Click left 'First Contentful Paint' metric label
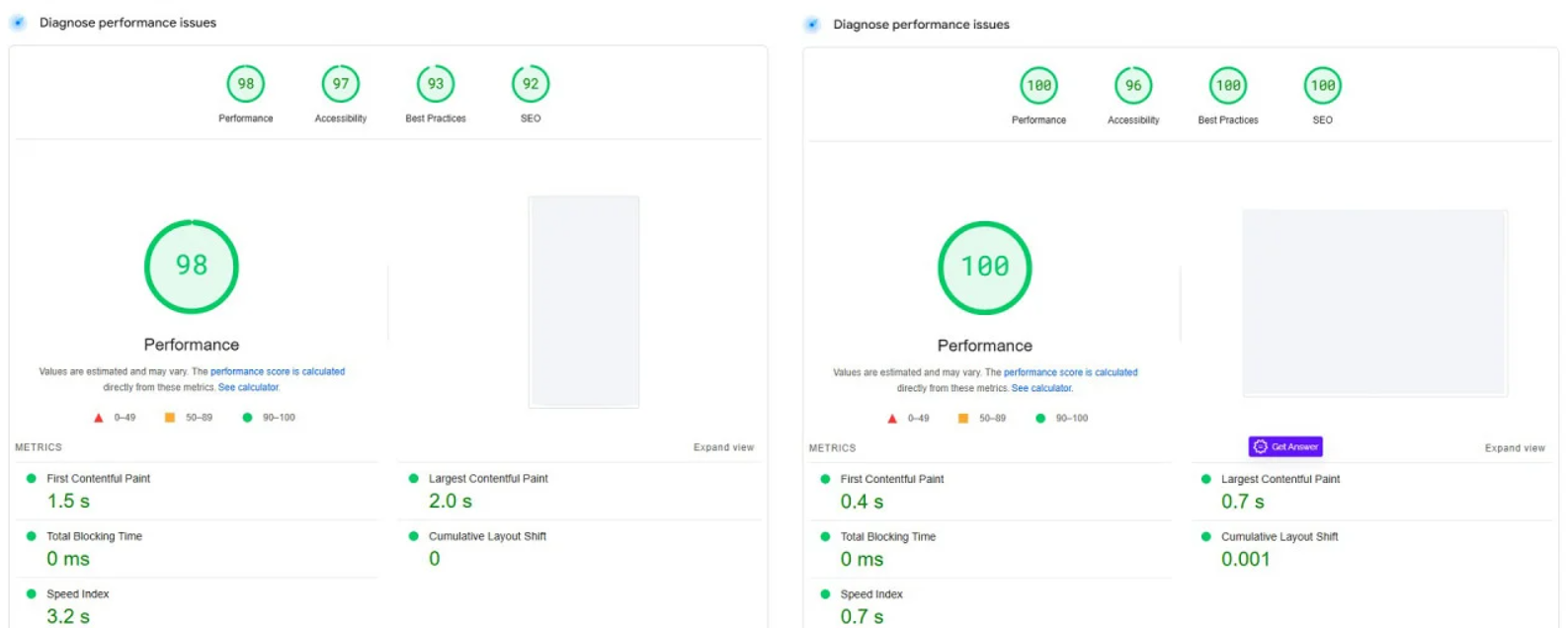1568x628 pixels. click(99, 479)
